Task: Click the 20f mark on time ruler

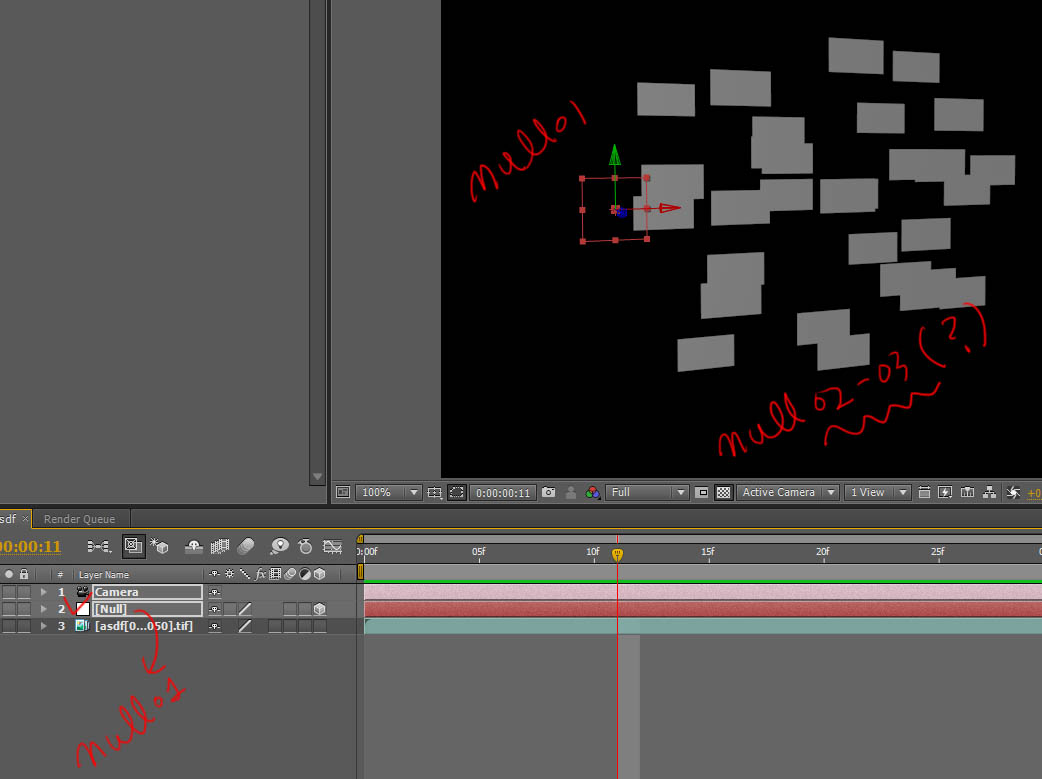Action: tap(823, 552)
